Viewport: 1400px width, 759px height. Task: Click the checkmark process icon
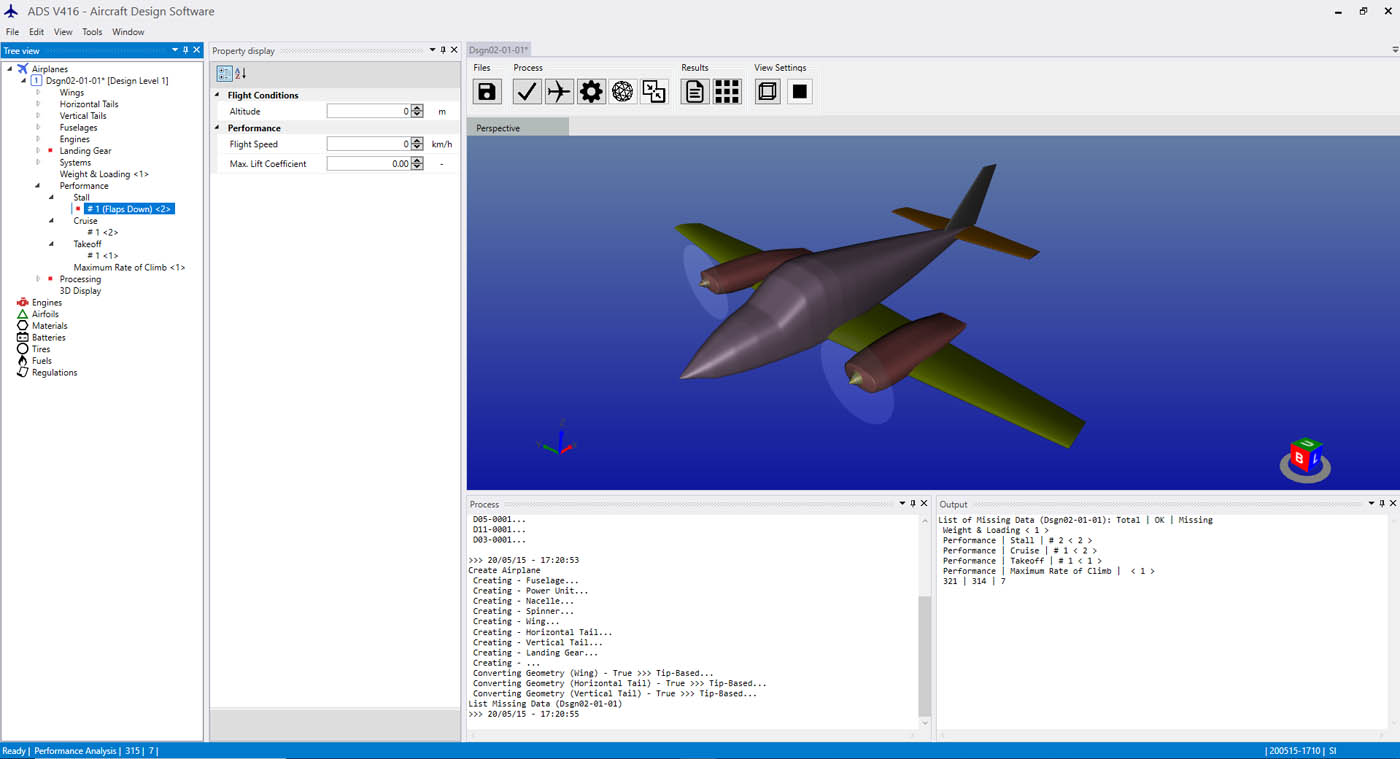coord(527,92)
